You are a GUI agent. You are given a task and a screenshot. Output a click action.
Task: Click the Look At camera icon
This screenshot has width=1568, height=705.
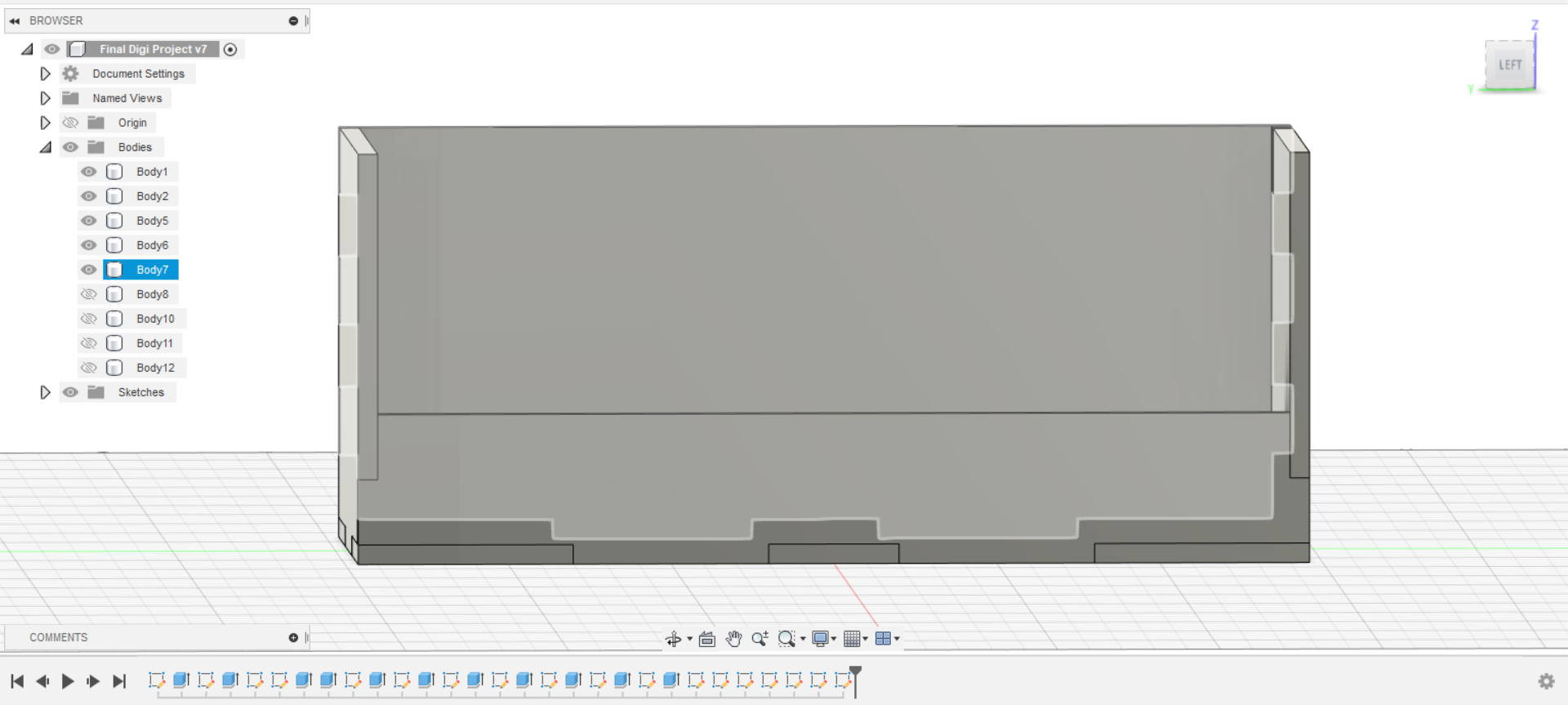pos(707,639)
